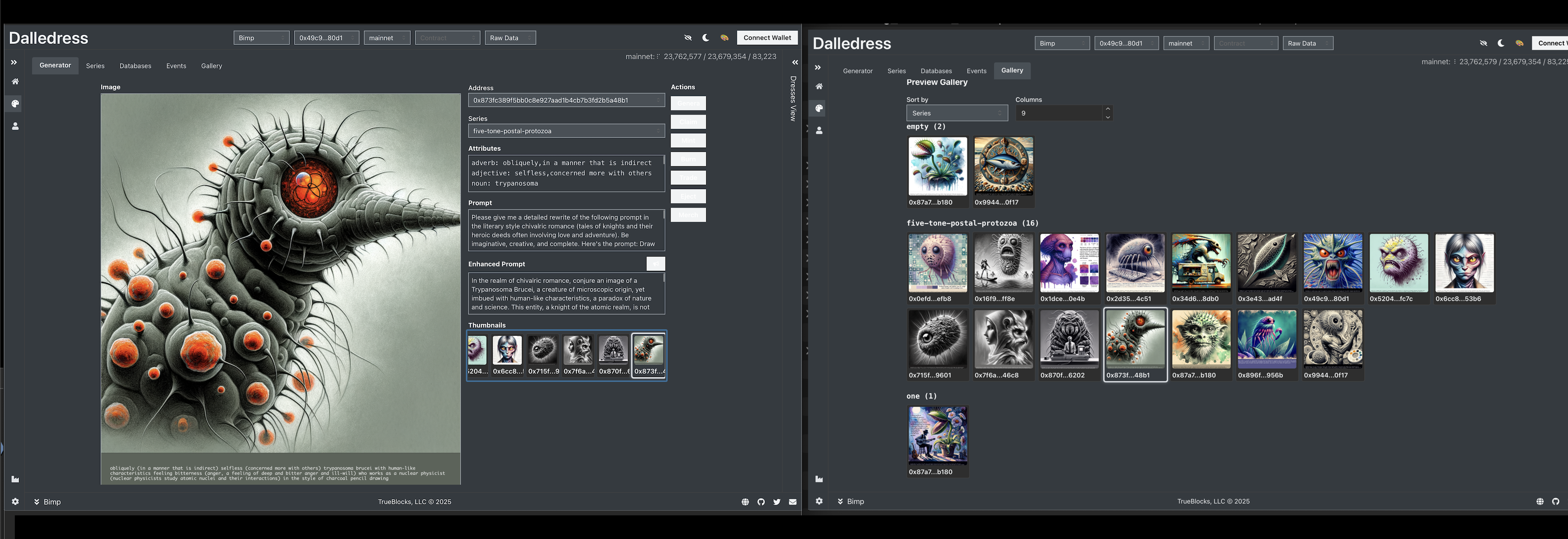Click the palette emoji icon in the left window header
The width and height of the screenshot is (1568, 539).
click(x=724, y=38)
